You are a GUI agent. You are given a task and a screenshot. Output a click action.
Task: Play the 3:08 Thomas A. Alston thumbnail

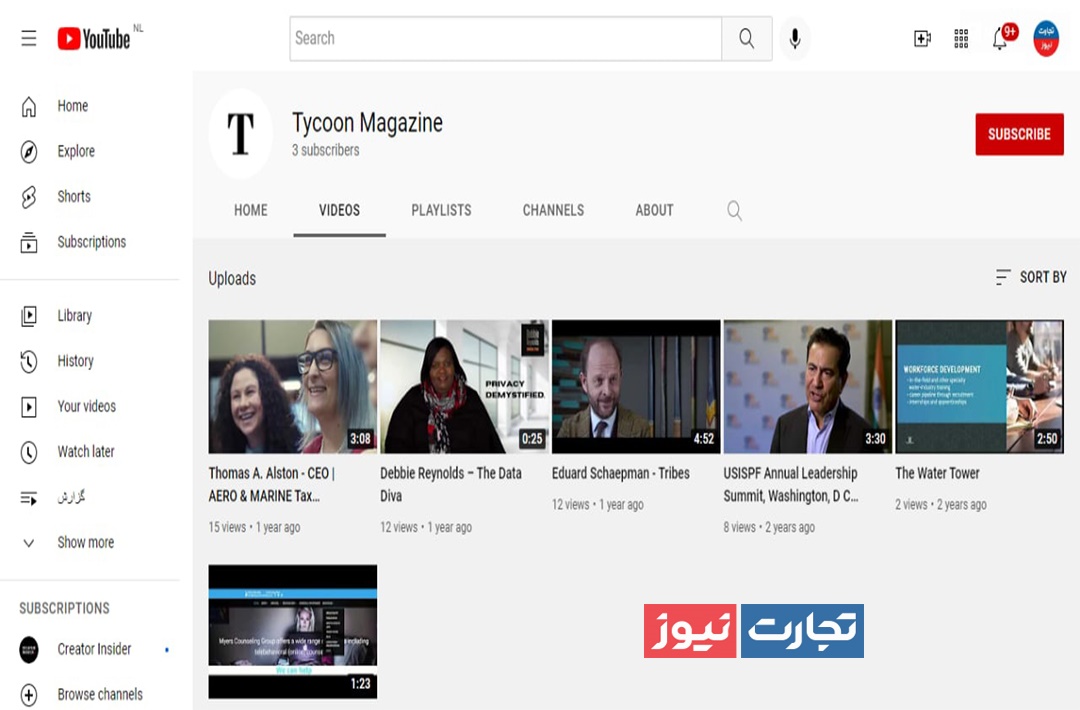(x=293, y=386)
